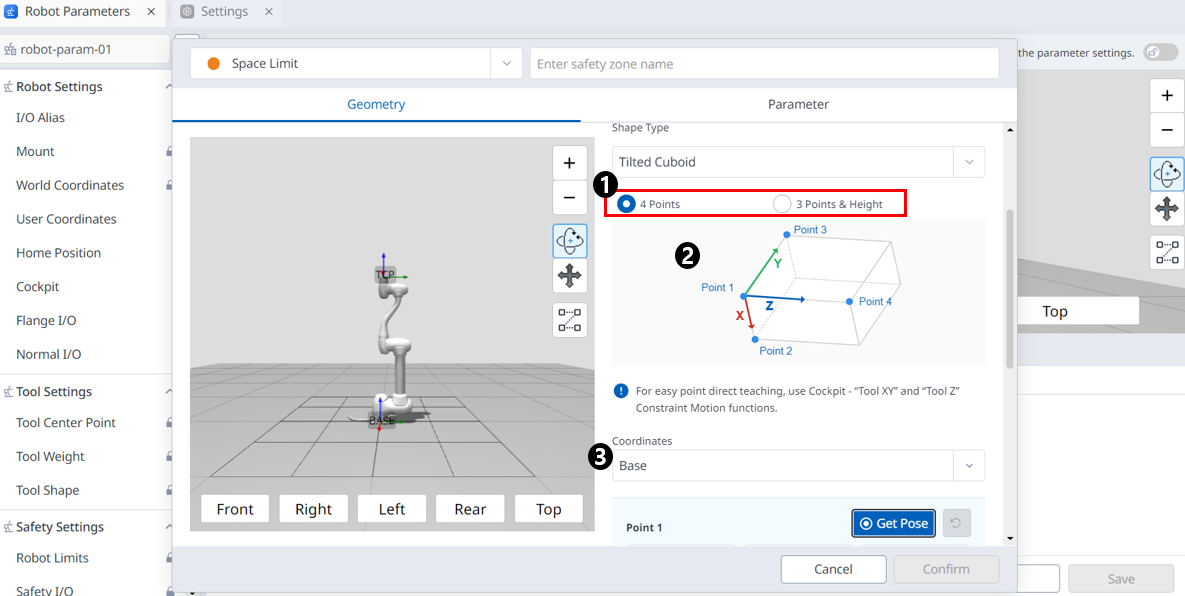This screenshot has height=596, width=1185.
Task: Open the Coordinates Base dropdown
Action: [798, 465]
